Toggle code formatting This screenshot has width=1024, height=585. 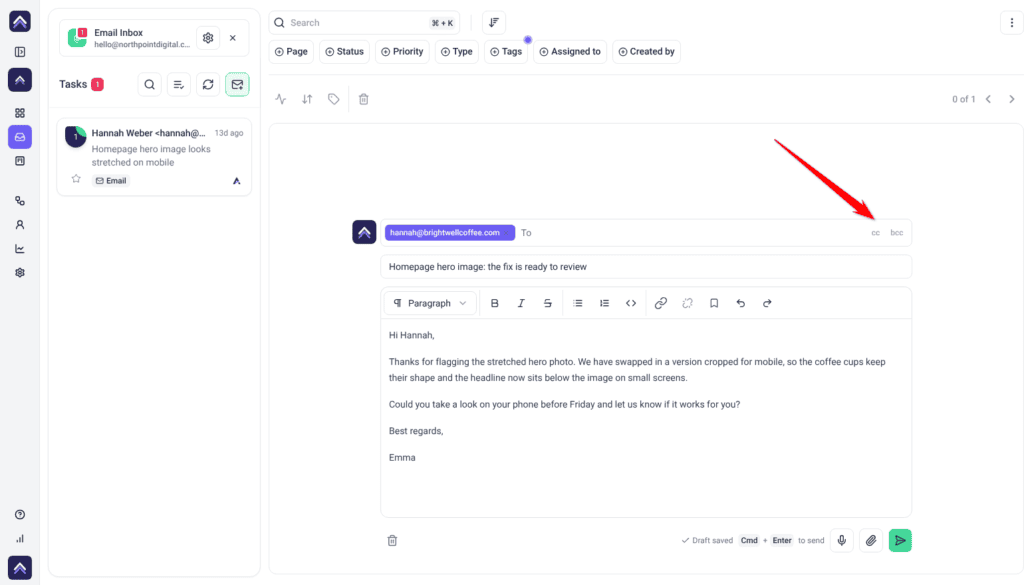click(x=631, y=303)
